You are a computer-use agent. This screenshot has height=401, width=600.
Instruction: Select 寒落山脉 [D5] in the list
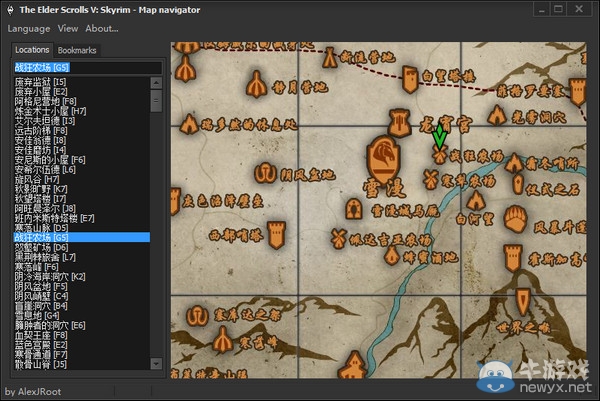pos(82,228)
